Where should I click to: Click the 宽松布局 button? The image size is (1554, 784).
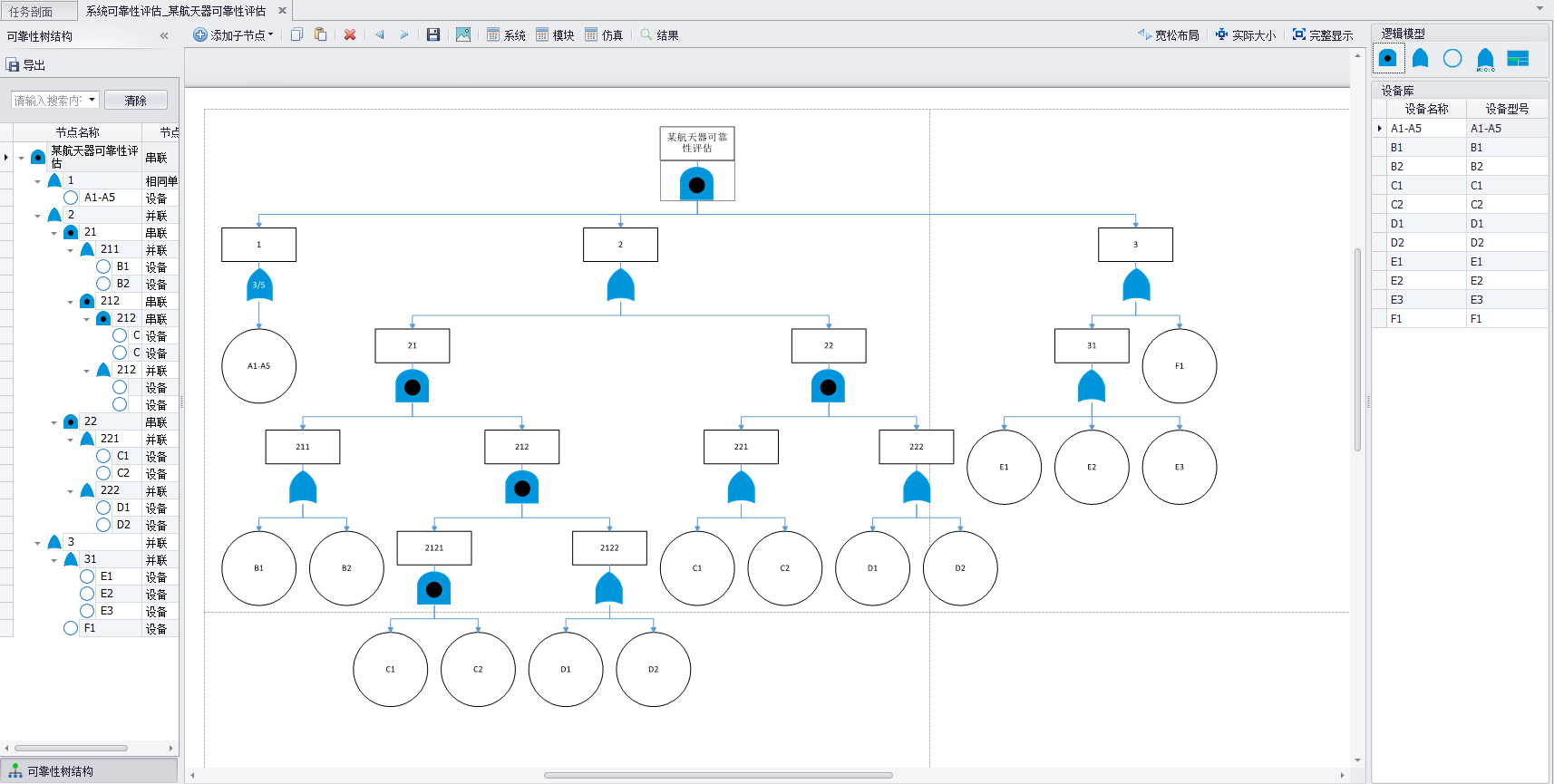point(1168,35)
